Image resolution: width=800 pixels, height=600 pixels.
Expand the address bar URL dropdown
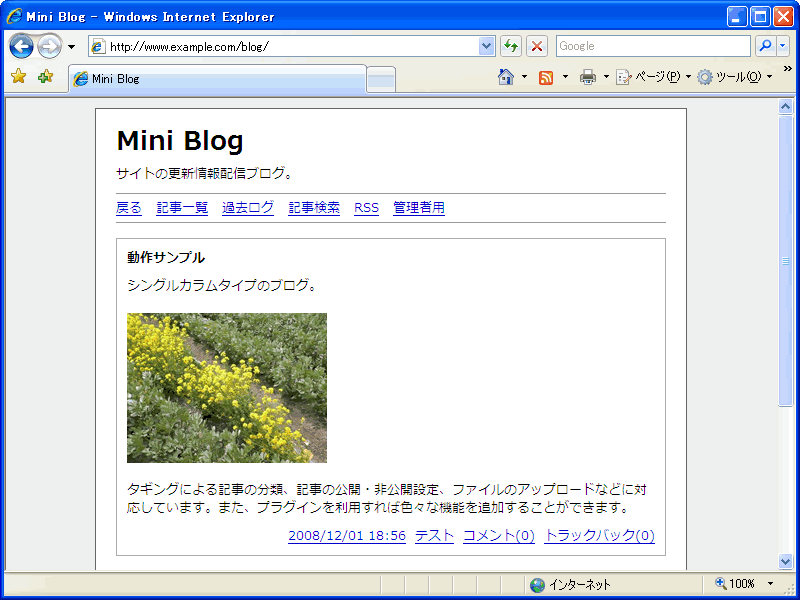(x=487, y=46)
